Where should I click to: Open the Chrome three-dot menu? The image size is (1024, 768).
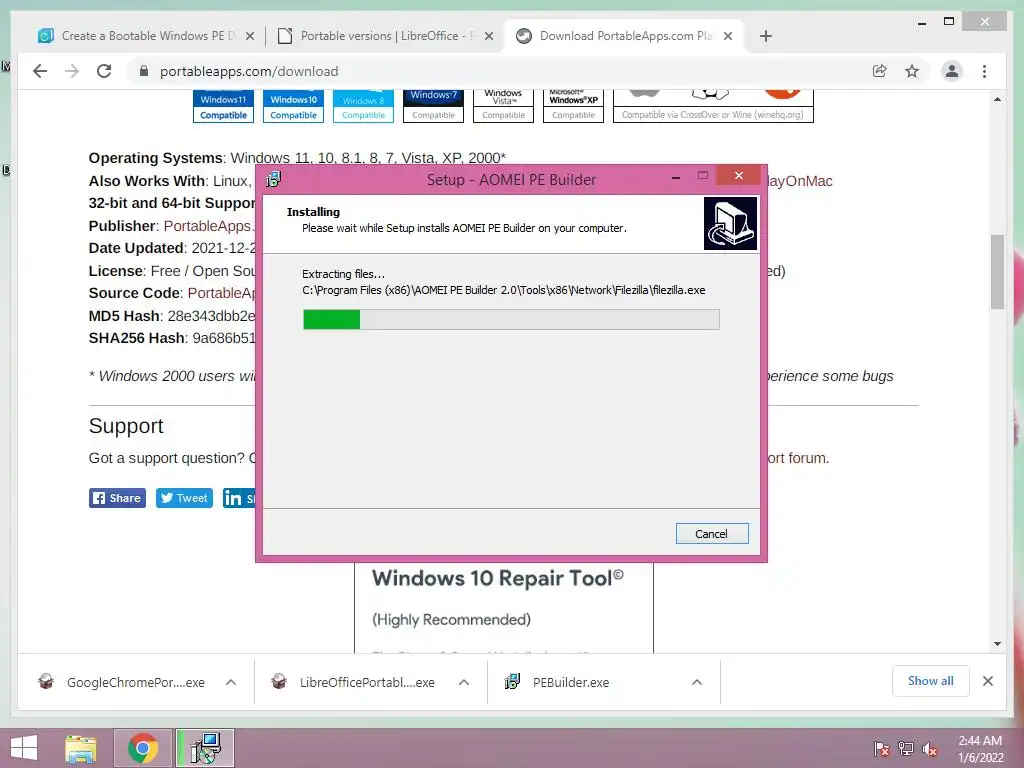[984, 71]
